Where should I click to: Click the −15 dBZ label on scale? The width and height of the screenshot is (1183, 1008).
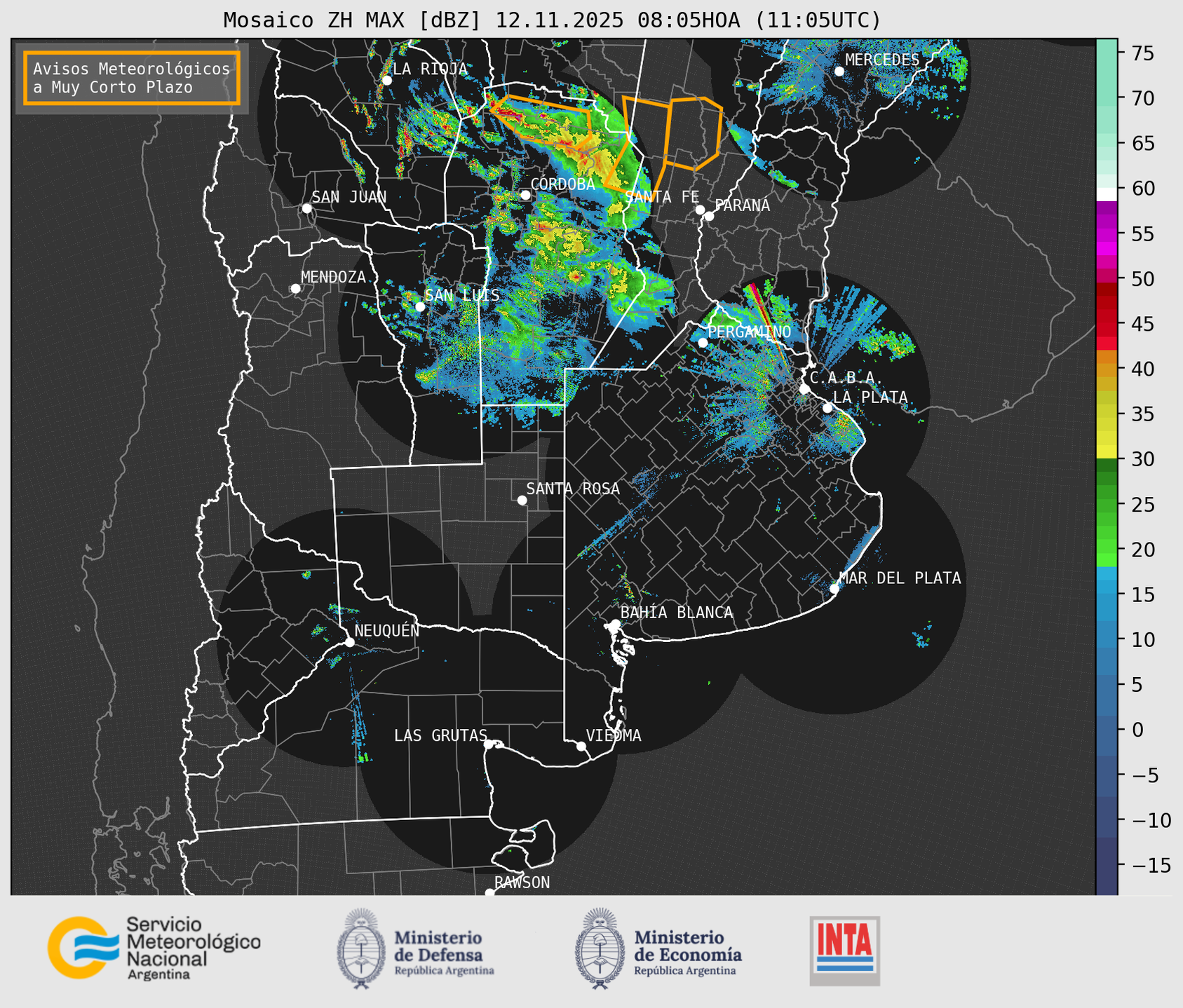click(x=1151, y=865)
